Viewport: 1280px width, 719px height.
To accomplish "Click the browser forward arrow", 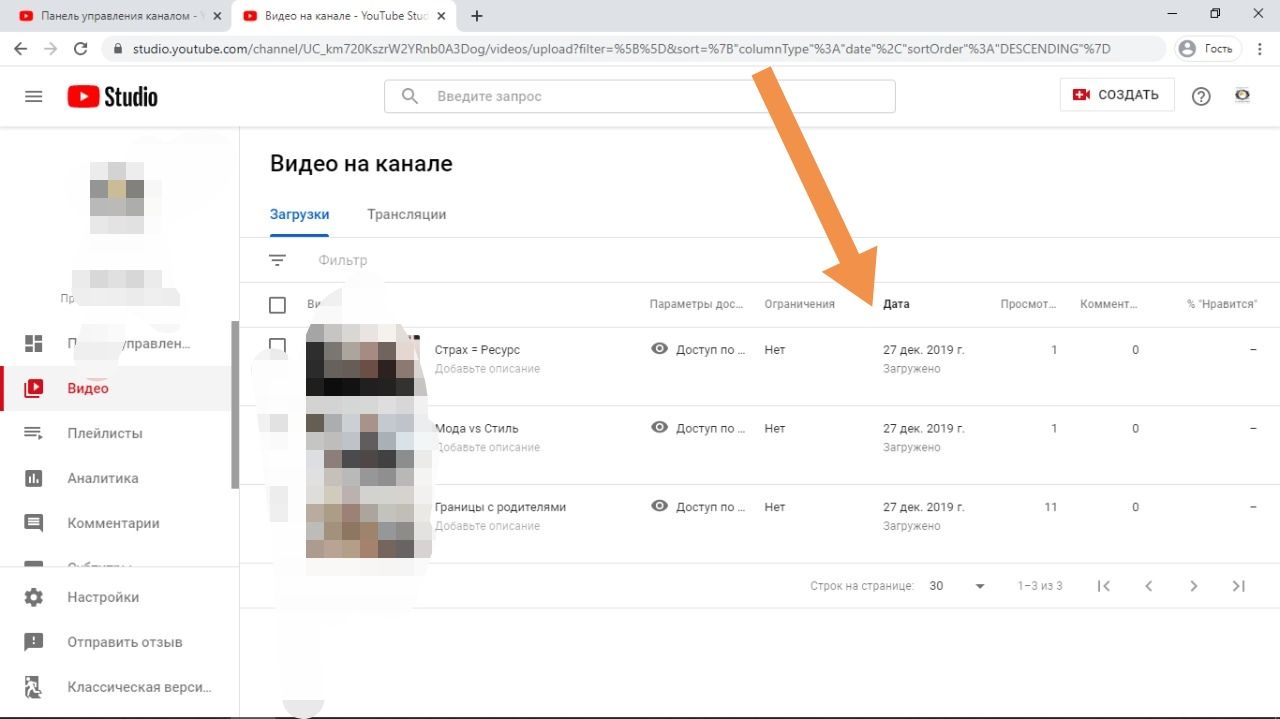I will [51, 48].
